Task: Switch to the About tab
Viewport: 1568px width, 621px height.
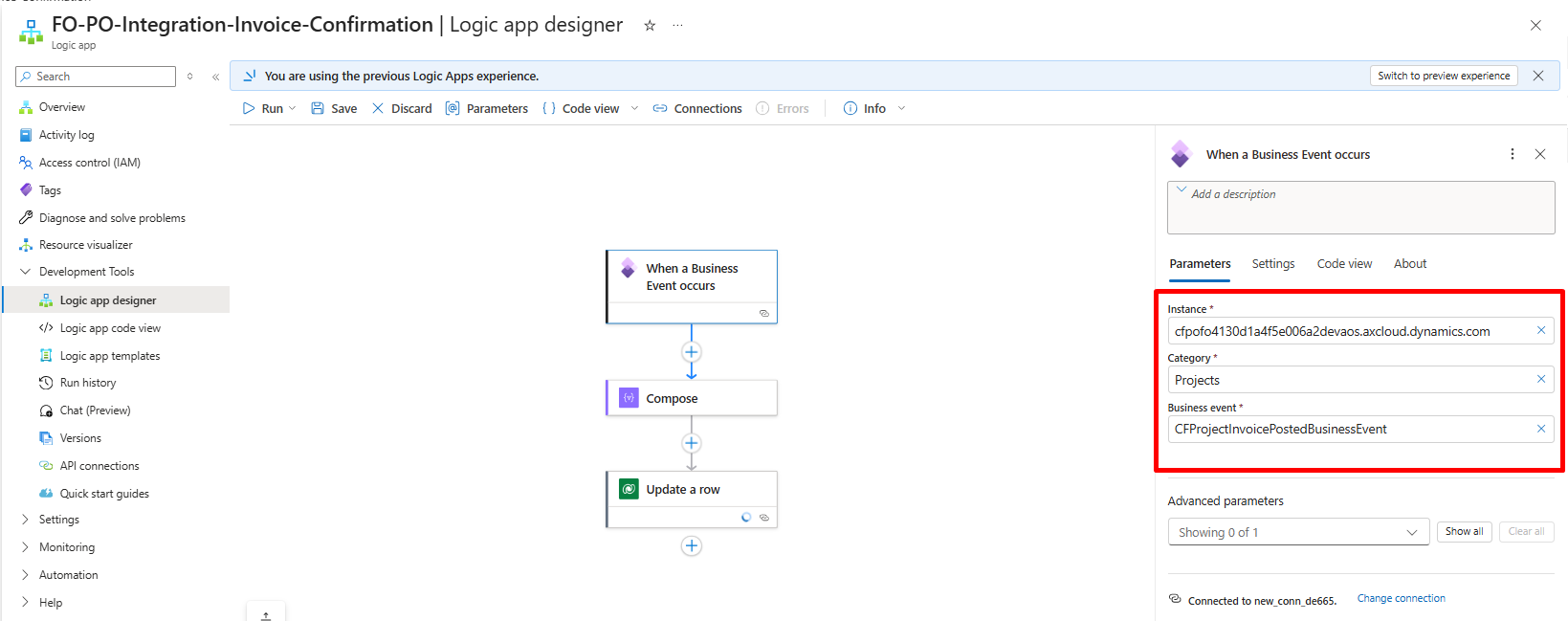Action: [1410, 264]
